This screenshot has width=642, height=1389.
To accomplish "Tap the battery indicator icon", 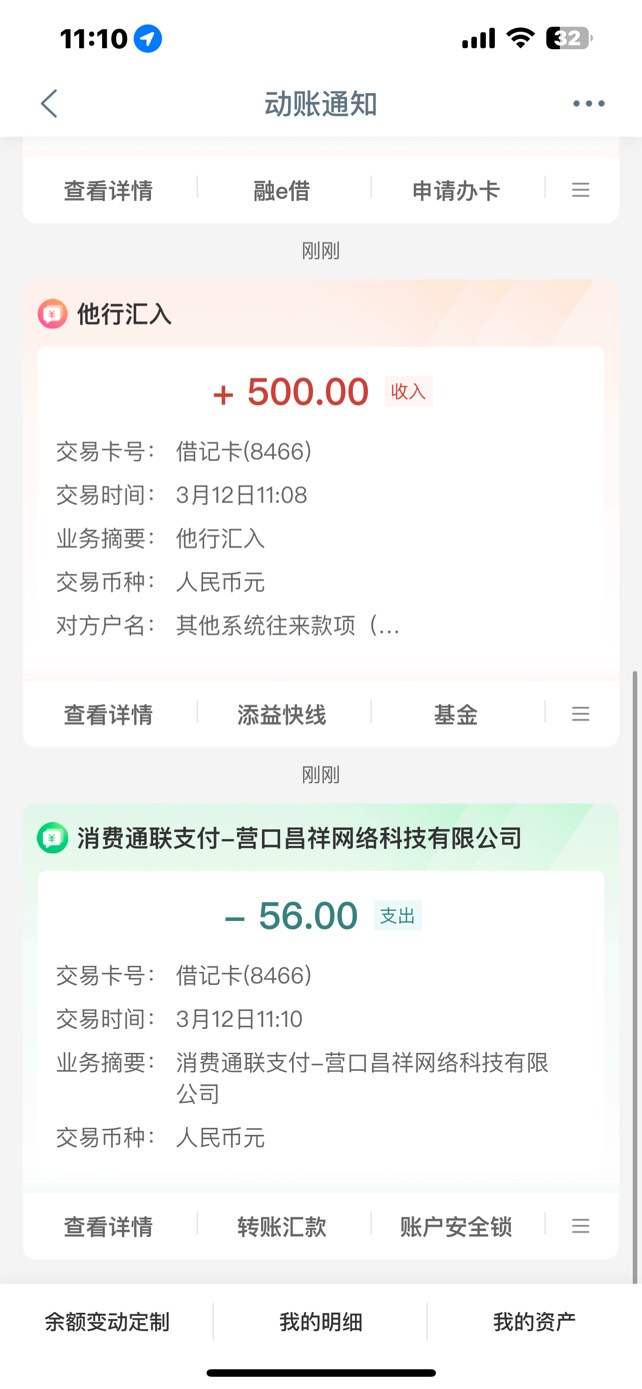I will point(568,39).
